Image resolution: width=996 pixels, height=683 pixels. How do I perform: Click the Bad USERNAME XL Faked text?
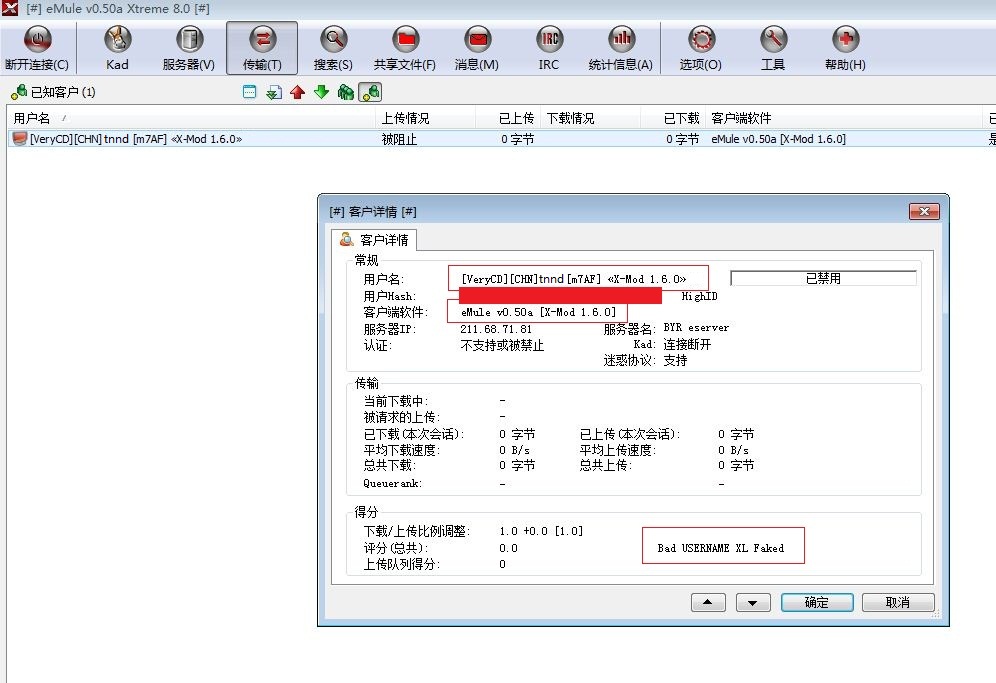(721, 548)
